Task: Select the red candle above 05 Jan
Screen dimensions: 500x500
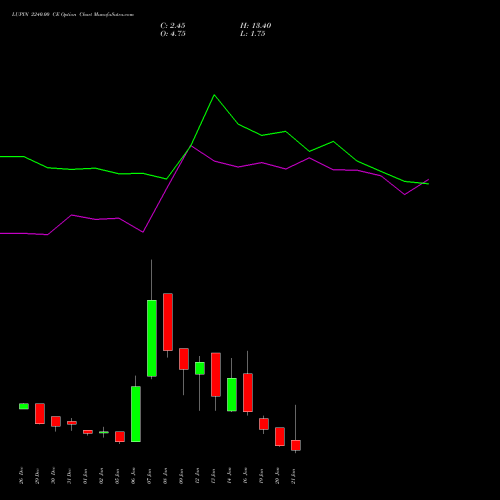Action: point(120,437)
